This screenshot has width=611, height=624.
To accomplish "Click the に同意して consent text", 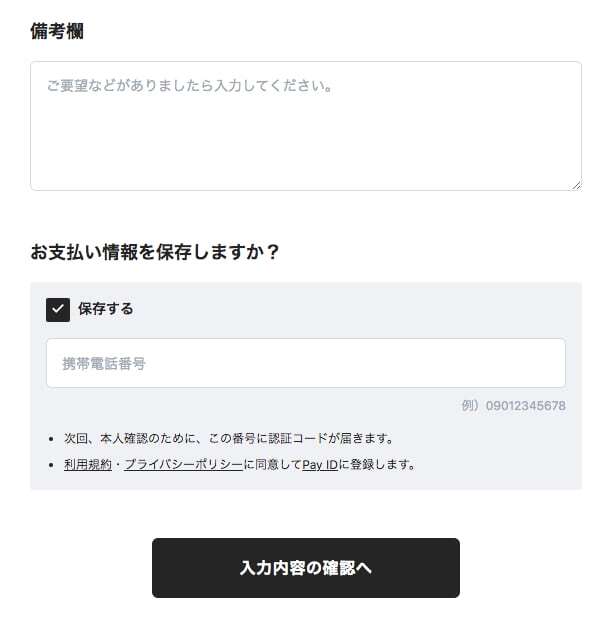I will [272, 465].
